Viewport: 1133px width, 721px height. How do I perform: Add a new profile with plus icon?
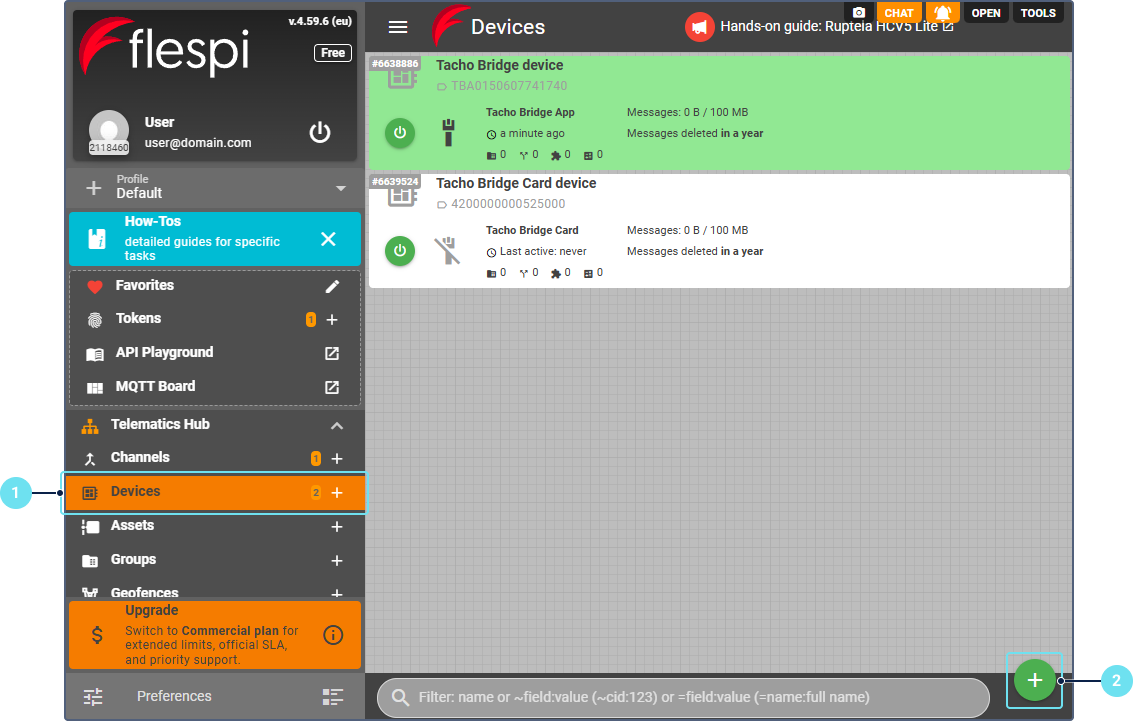pos(94,188)
